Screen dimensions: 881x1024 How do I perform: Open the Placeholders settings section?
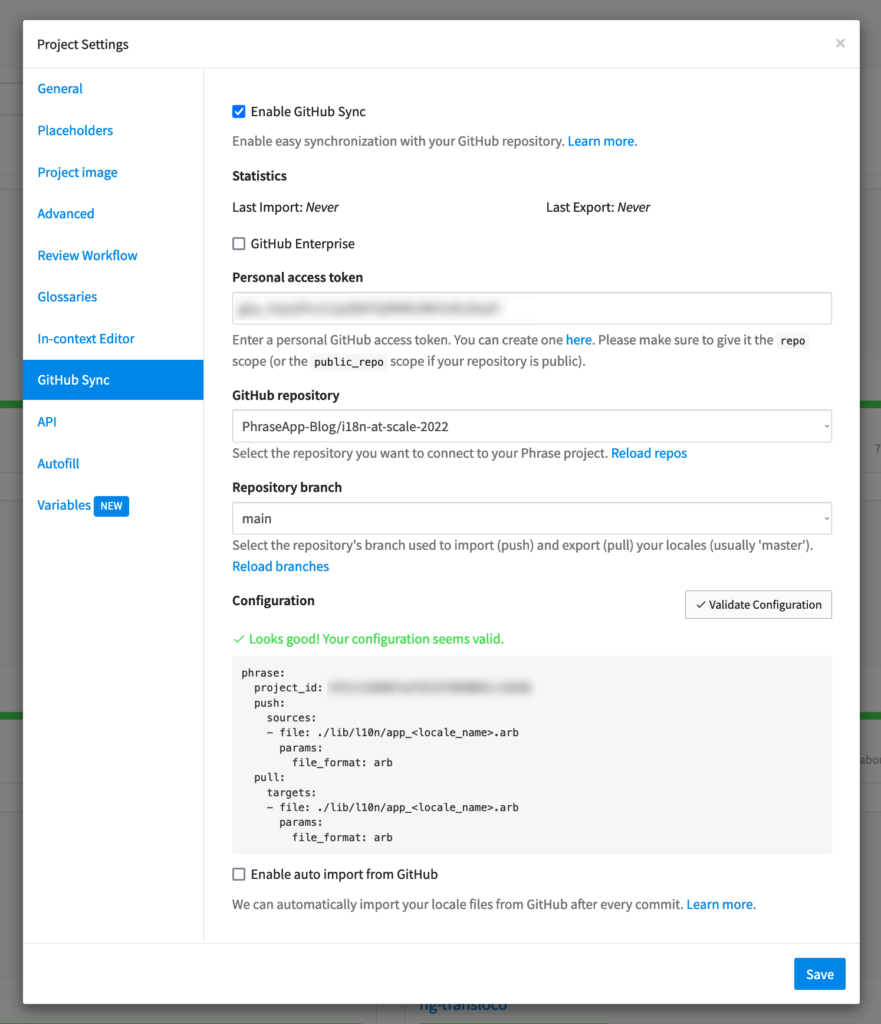tap(74, 130)
